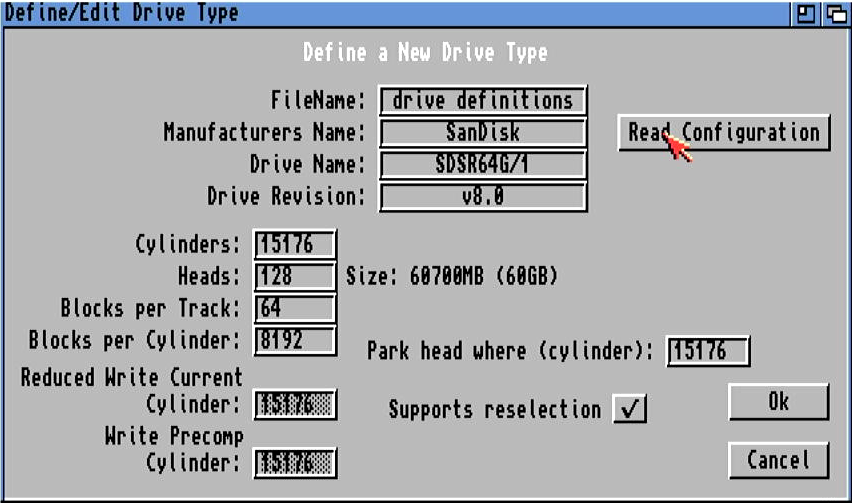The image size is (852, 503).
Task: Select the Heads field showing 128
Action: click(296, 276)
